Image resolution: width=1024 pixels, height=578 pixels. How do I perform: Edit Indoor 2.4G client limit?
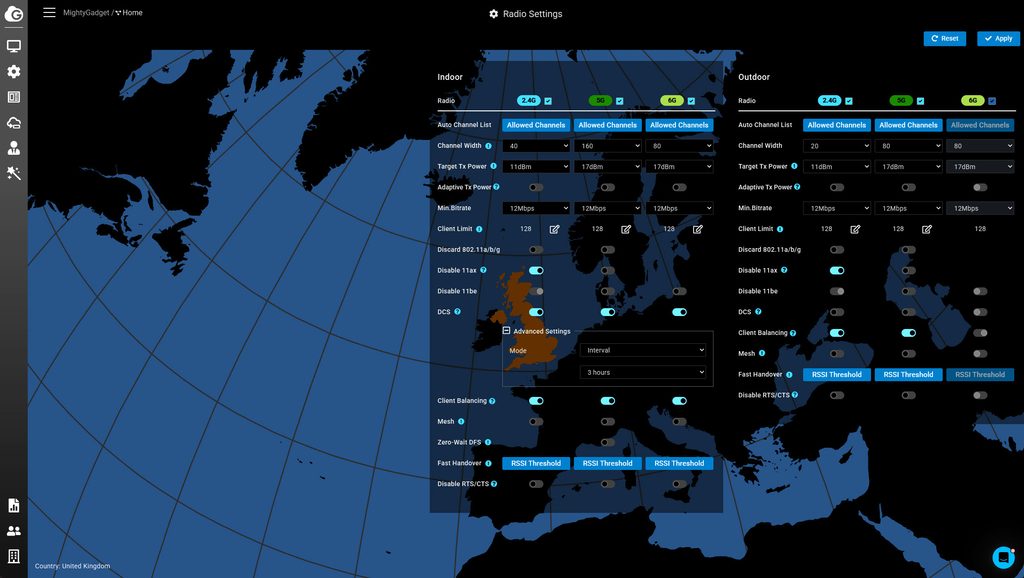(554, 229)
